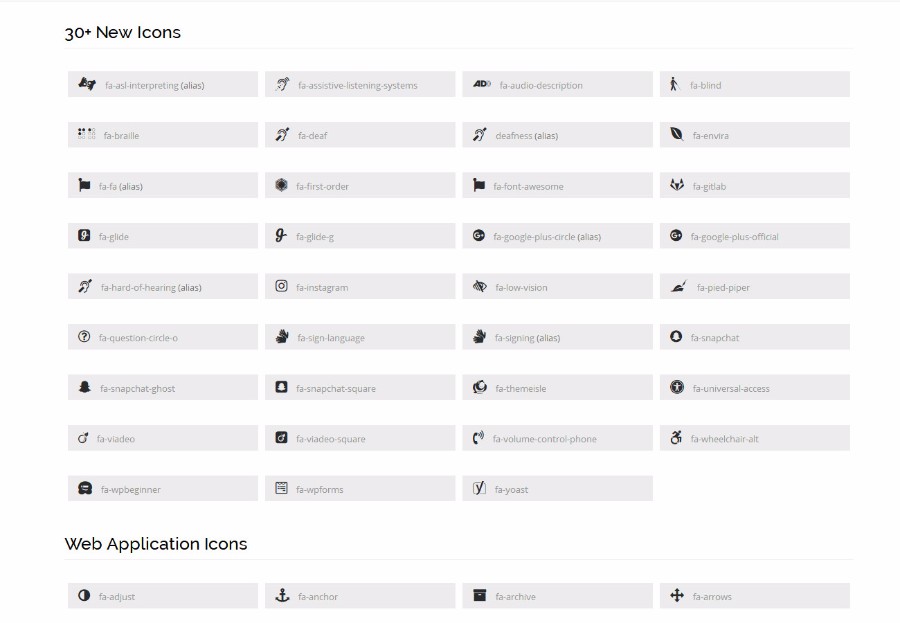Viewport: 900px width, 623px height.
Task: Select the fa-gitlab fox icon
Action: [677, 185]
